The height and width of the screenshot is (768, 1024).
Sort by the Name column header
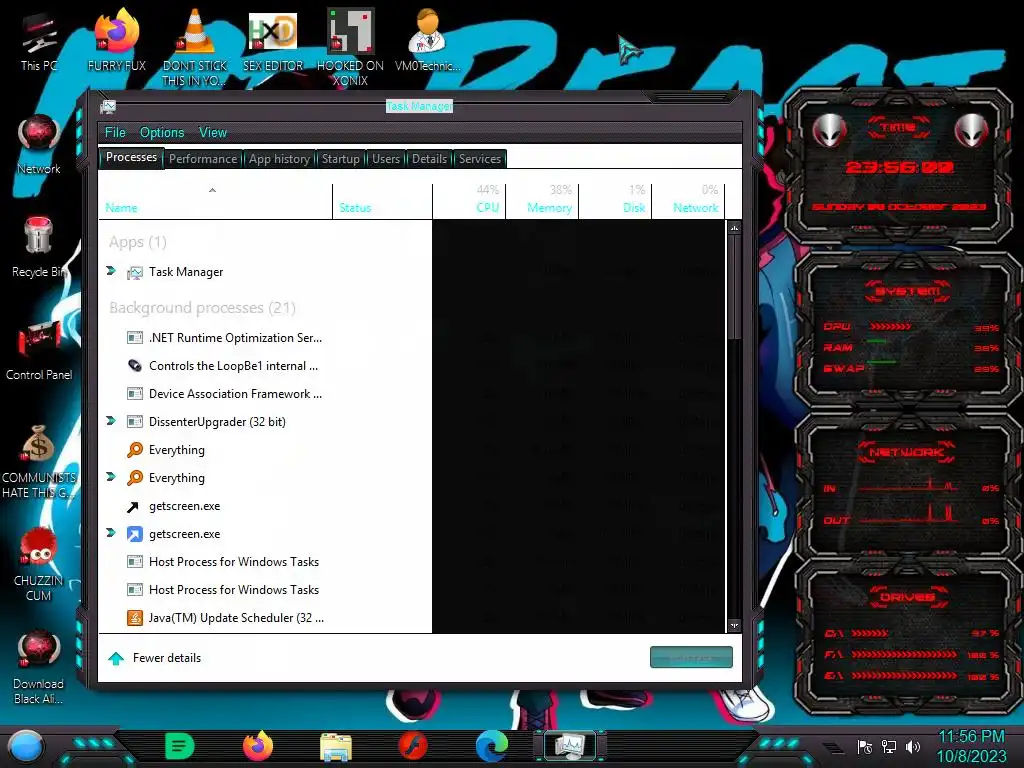(216, 201)
